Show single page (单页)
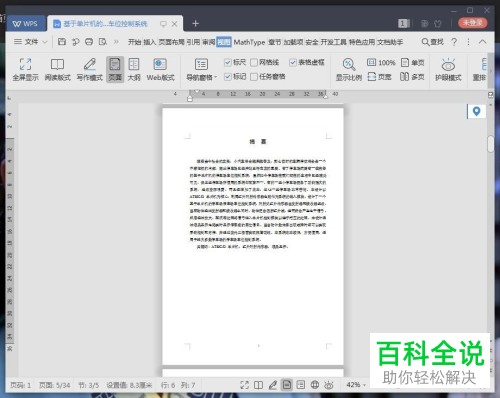Image resolution: width=500 pixels, height=398 pixels. pos(412,62)
